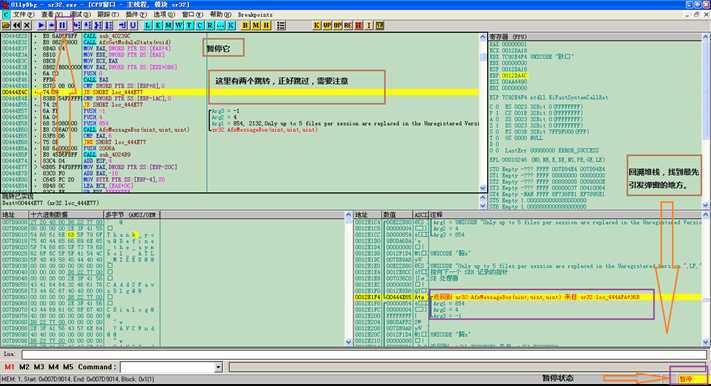This screenshot has width=711, height=386.
Task: Open the 窗口(W) menu
Action: (193, 15)
